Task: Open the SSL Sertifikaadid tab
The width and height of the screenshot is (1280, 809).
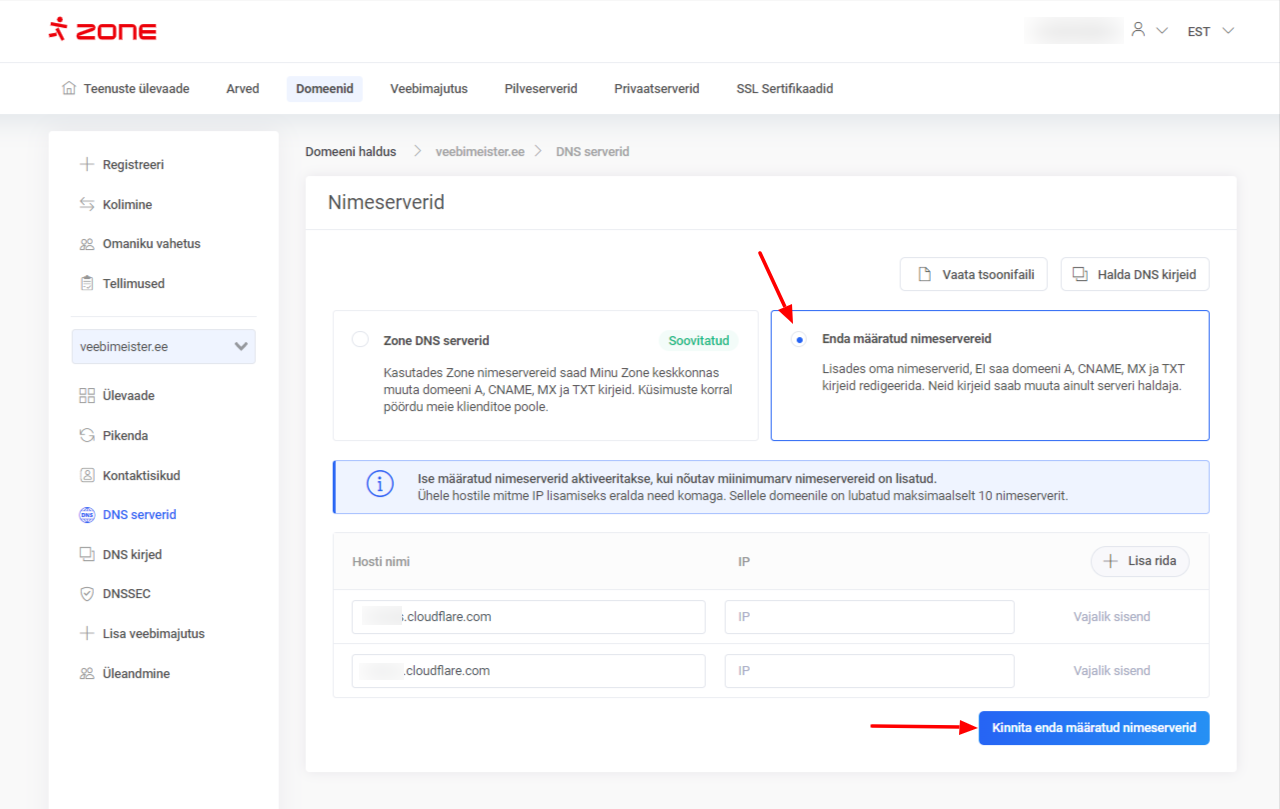Action: click(784, 88)
